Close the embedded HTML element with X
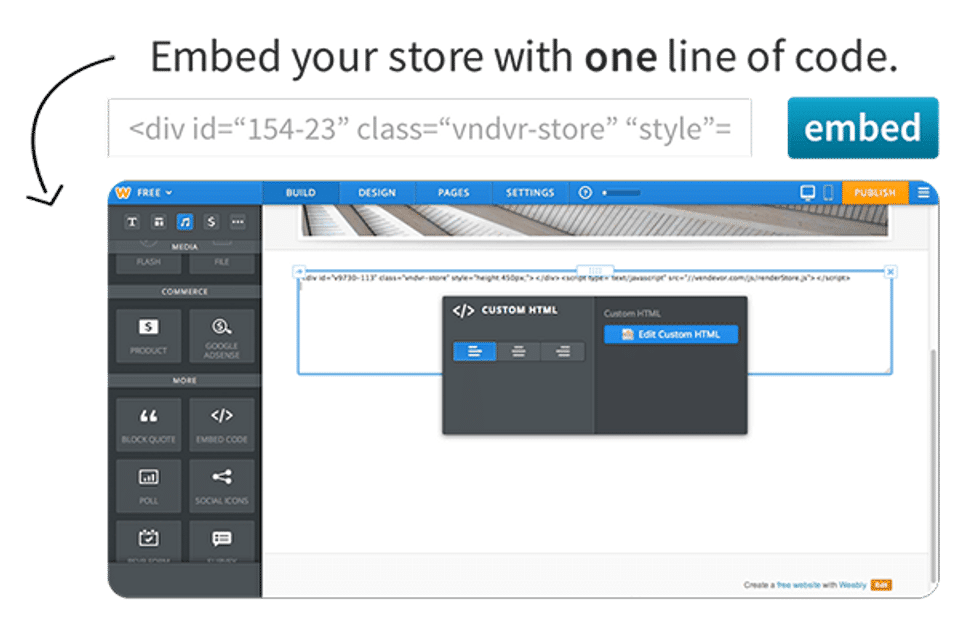 coord(891,271)
